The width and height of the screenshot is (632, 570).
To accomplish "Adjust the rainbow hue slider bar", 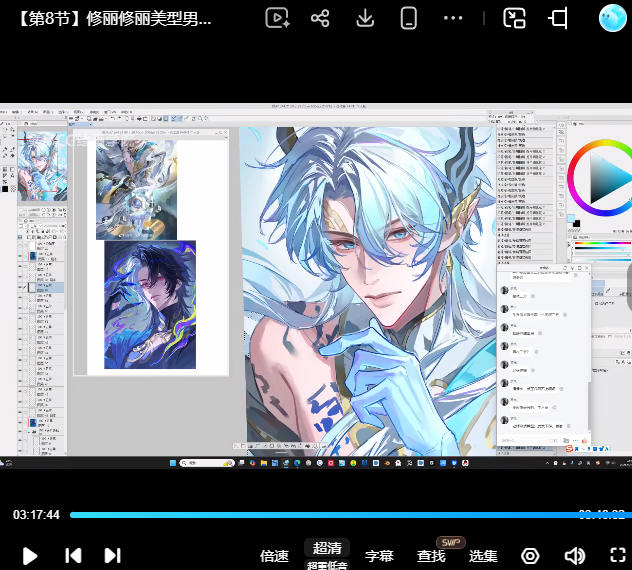I will click(x=603, y=243).
